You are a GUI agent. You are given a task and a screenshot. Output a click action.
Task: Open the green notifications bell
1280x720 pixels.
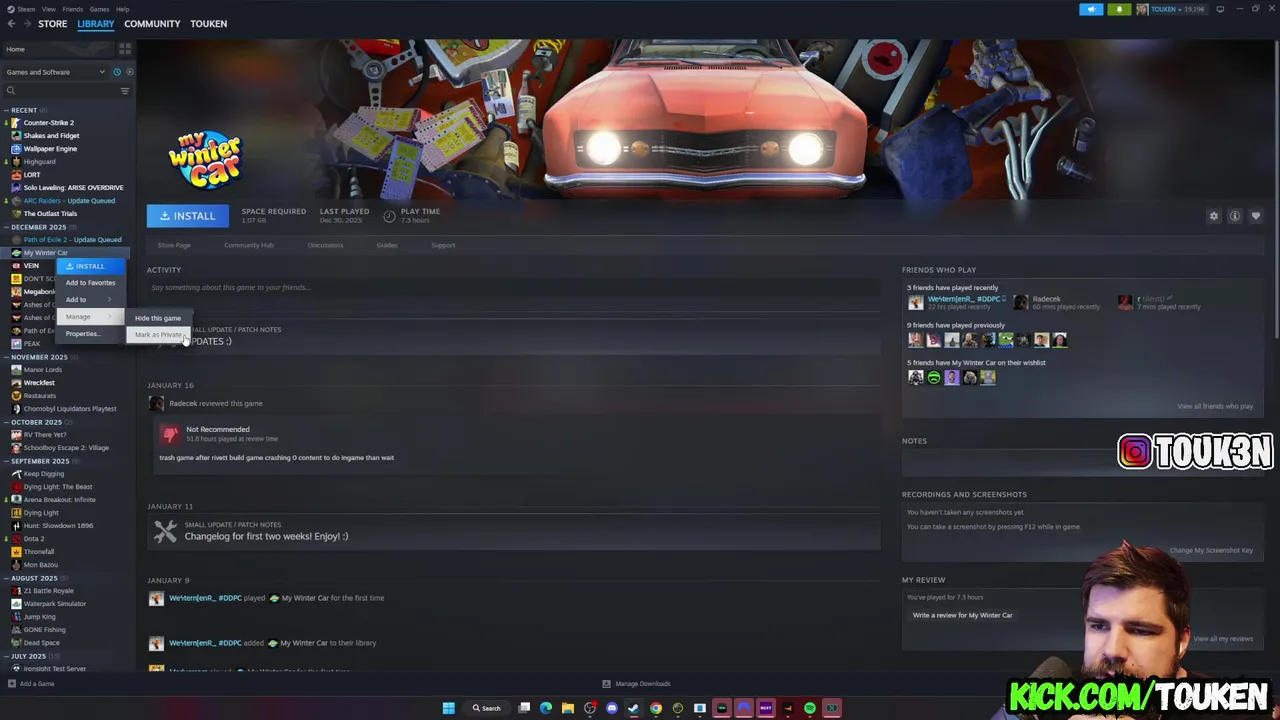tap(1119, 9)
